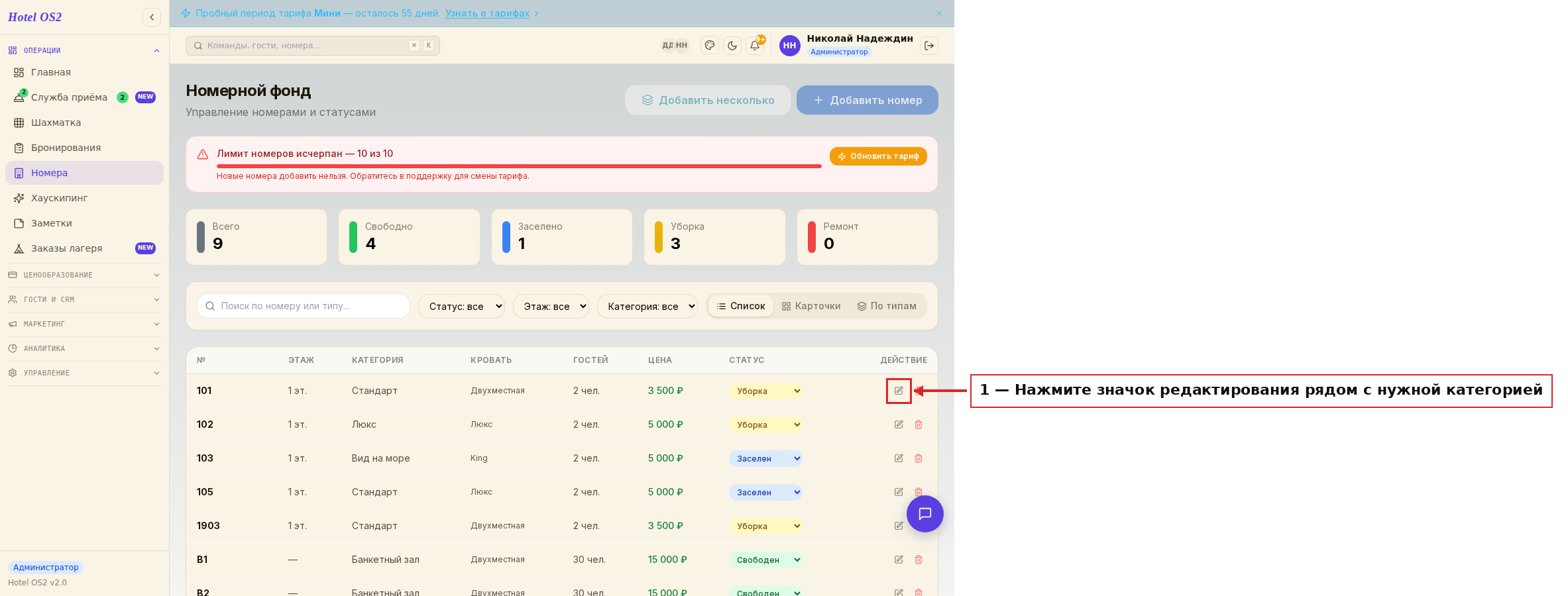Click the edit icon for room 101
1568x596 pixels.
[899, 391]
